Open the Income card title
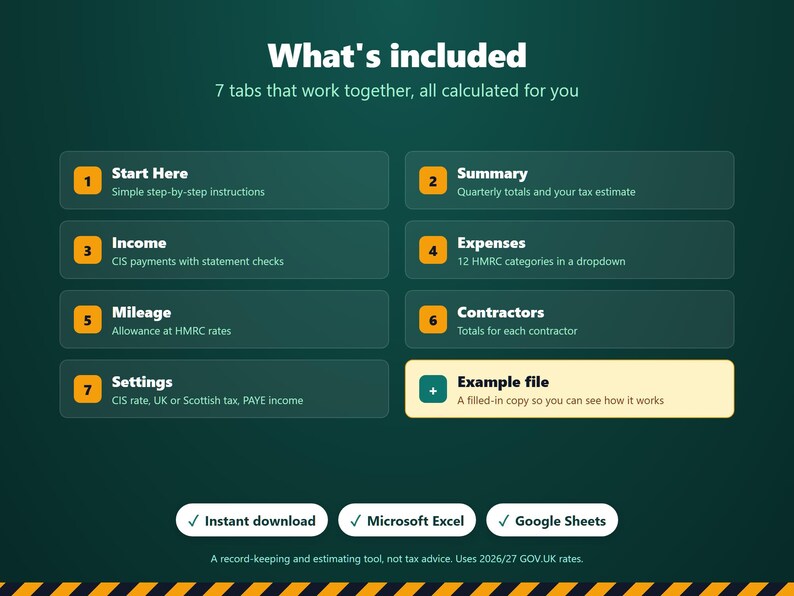 pyautogui.click(x=139, y=243)
